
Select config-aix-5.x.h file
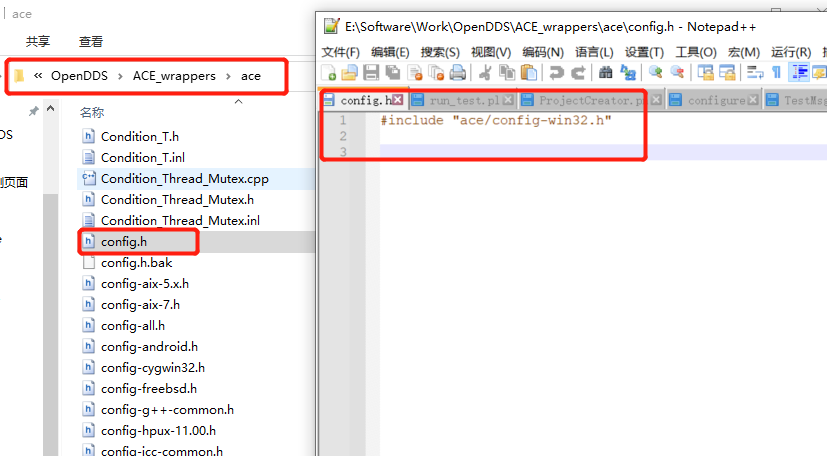point(145,284)
